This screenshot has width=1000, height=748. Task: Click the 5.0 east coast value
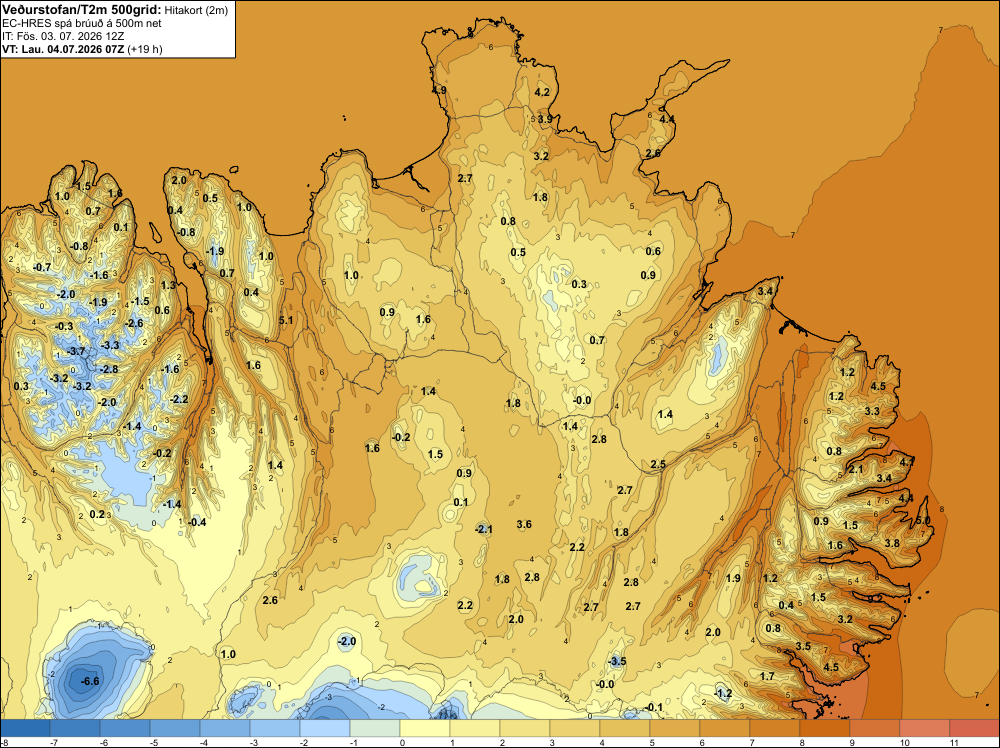pos(923,520)
